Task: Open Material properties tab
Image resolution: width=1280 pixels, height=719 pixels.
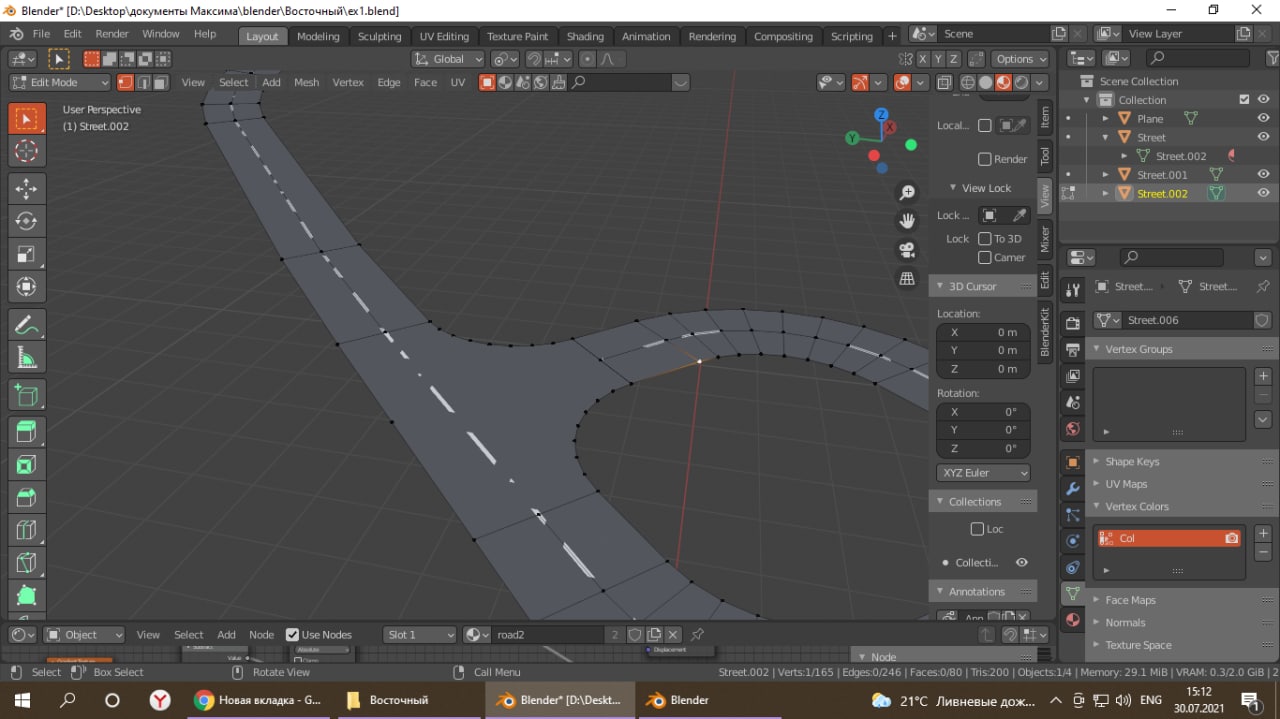Action: point(1072,620)
